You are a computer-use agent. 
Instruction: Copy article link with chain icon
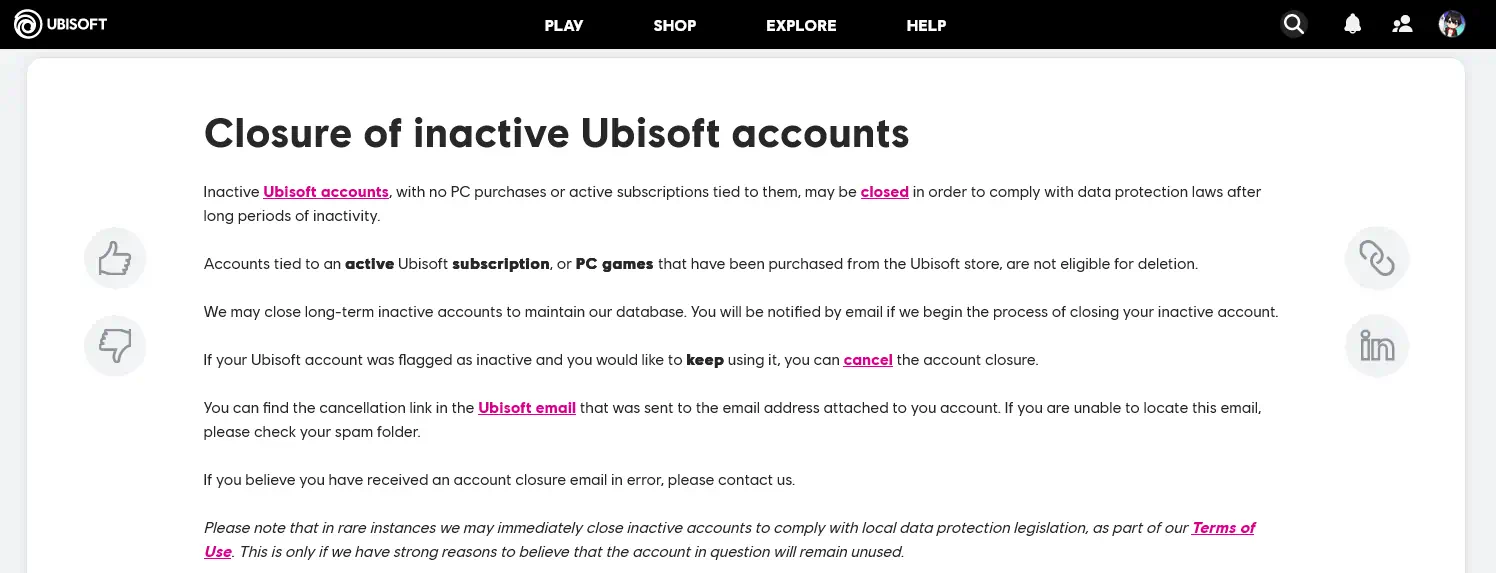(1377, 259)
